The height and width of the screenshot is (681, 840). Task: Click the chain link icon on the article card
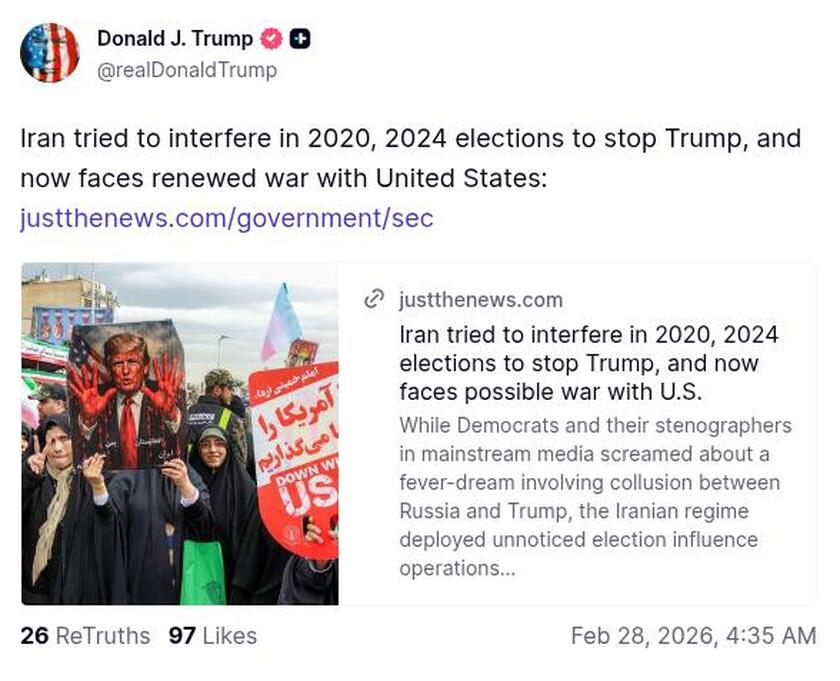click(x=374, y=299)
